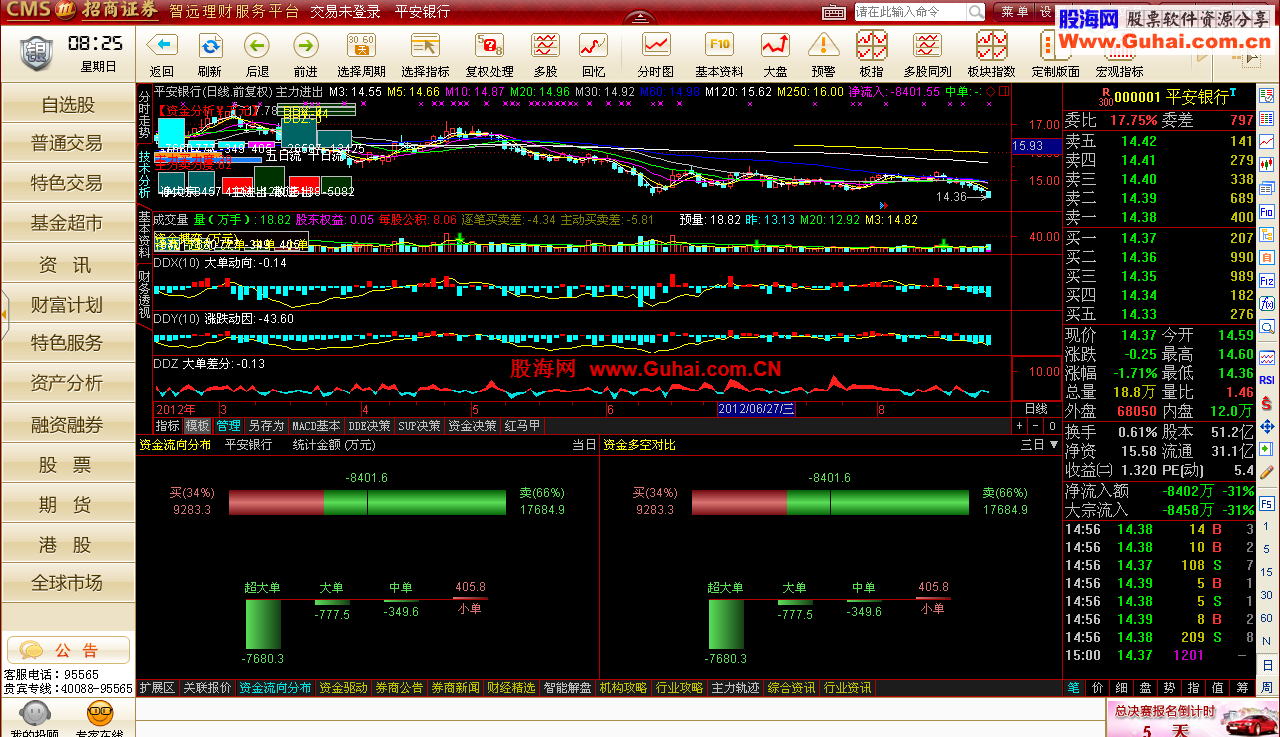Click the 智远理财服务平台 title link
The width and height of the screenshot is (1280, 737).
point(234,12)
